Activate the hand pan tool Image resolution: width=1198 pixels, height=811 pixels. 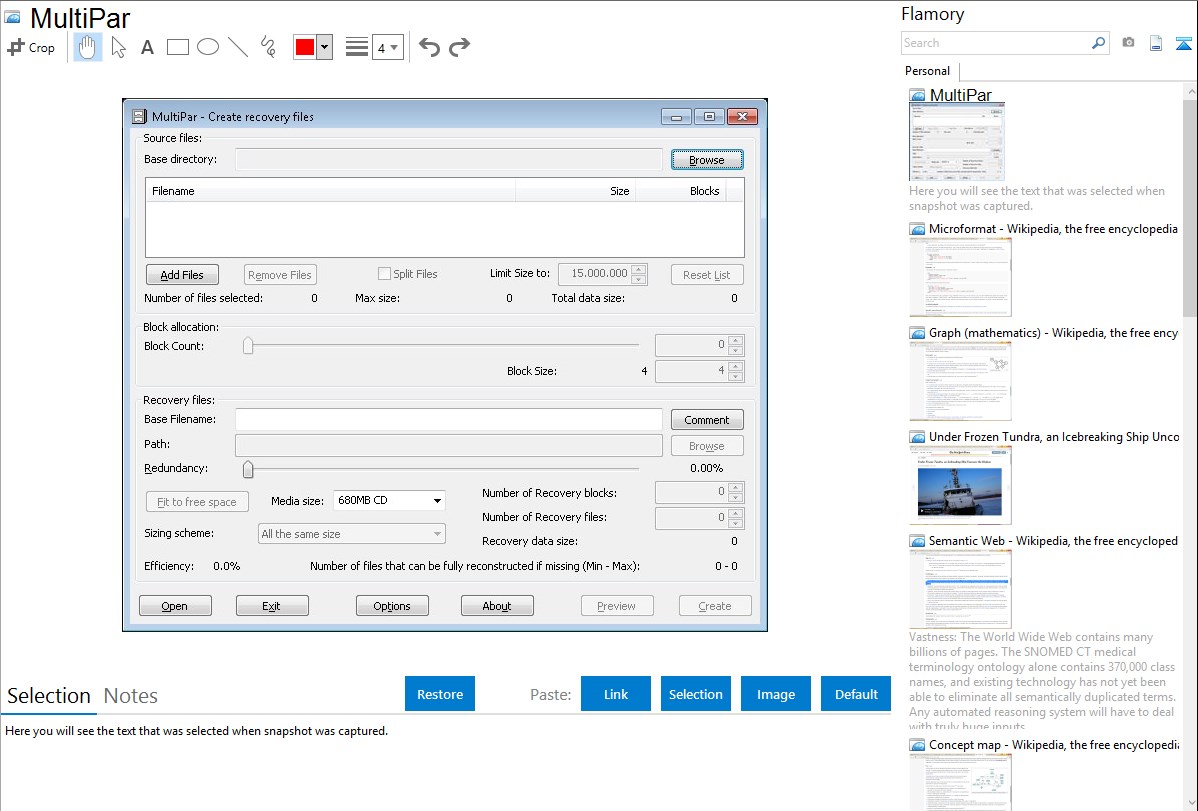click(x=88, y=47)
